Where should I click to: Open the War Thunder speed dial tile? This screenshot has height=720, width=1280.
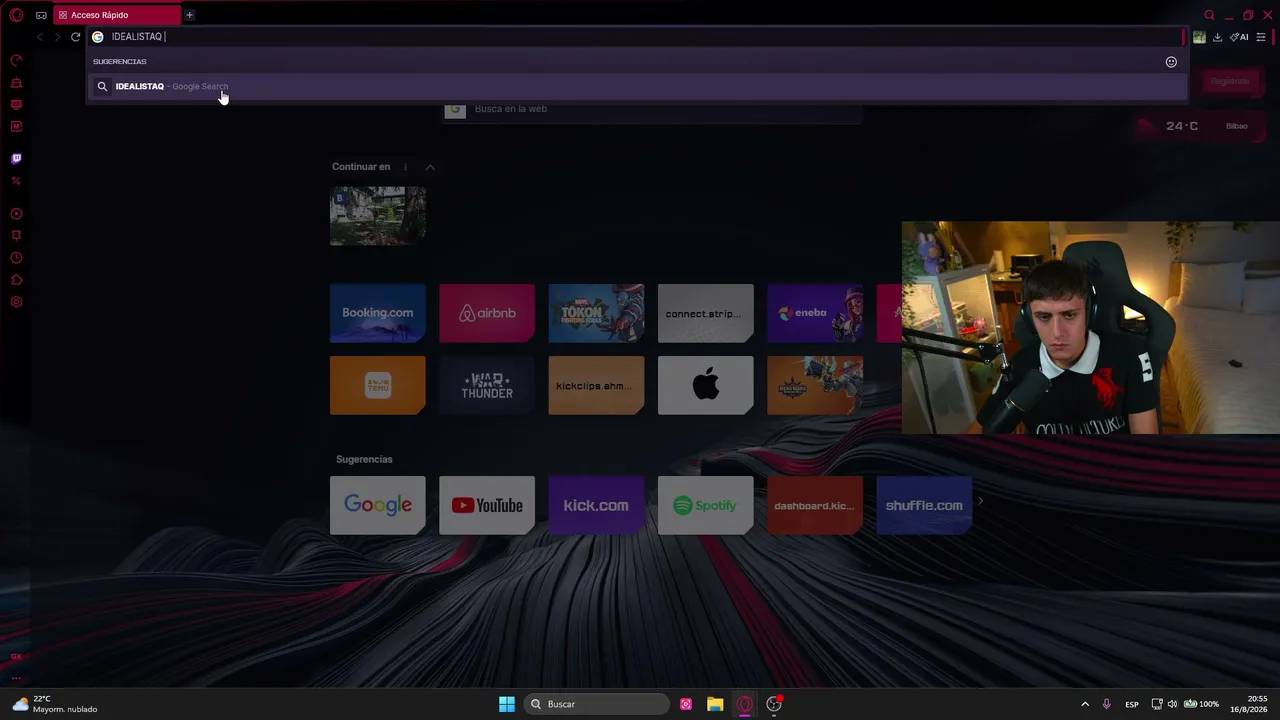coord(487,385)
